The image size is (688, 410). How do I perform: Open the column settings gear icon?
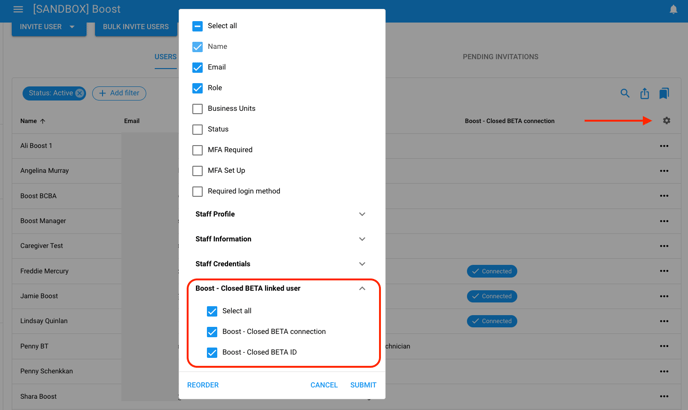click(x=667, y=121)
